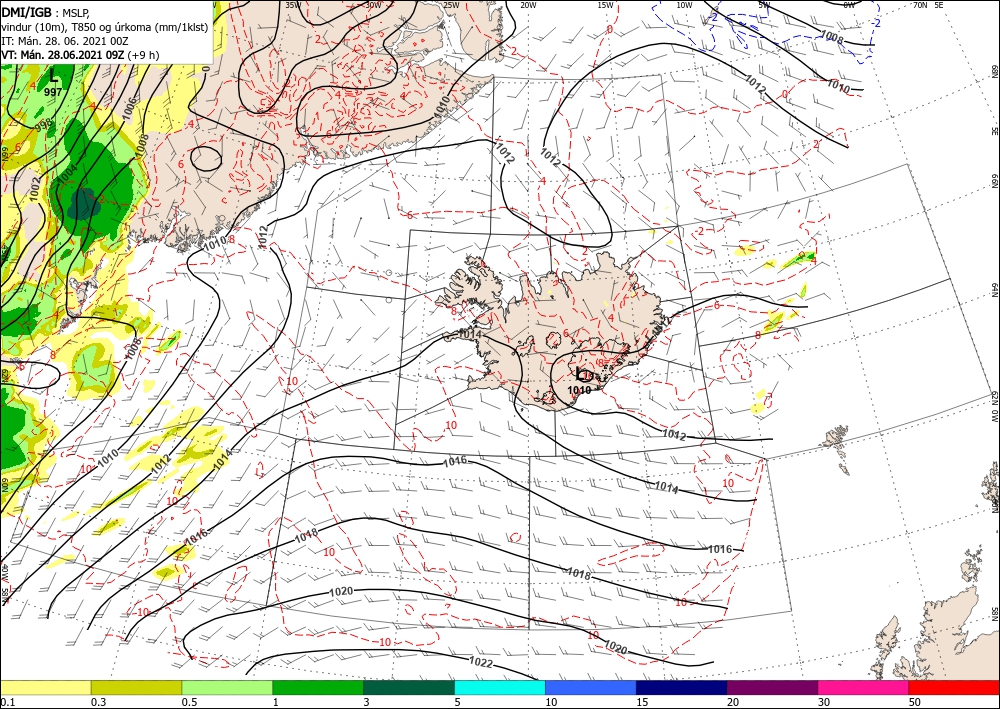
Task: Pick the cyan 5–10 legend swatch
Action: (x=500, y=687)
